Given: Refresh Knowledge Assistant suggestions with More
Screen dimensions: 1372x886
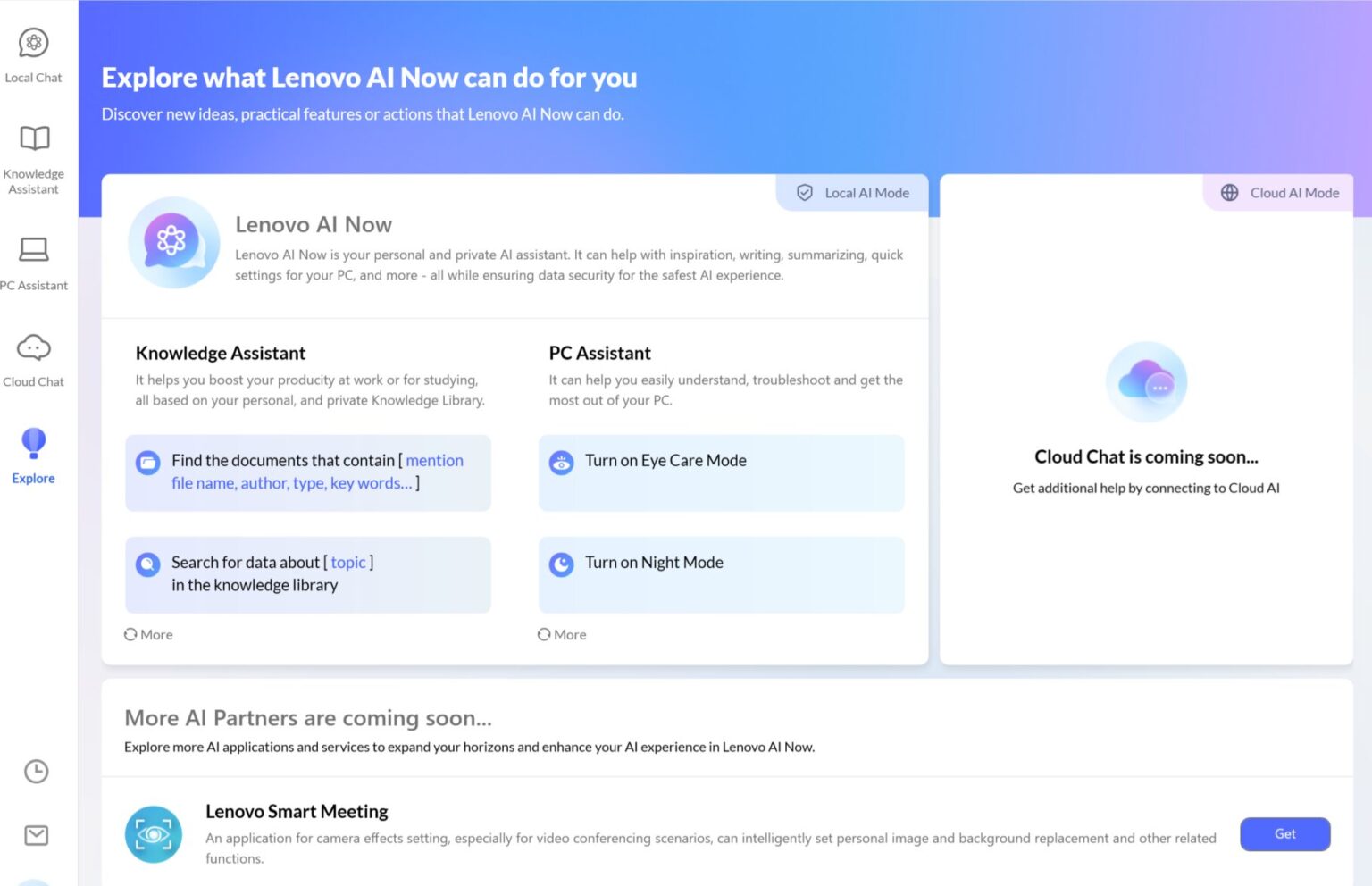Looking at the screenshot, I should [x=148, y=634].
